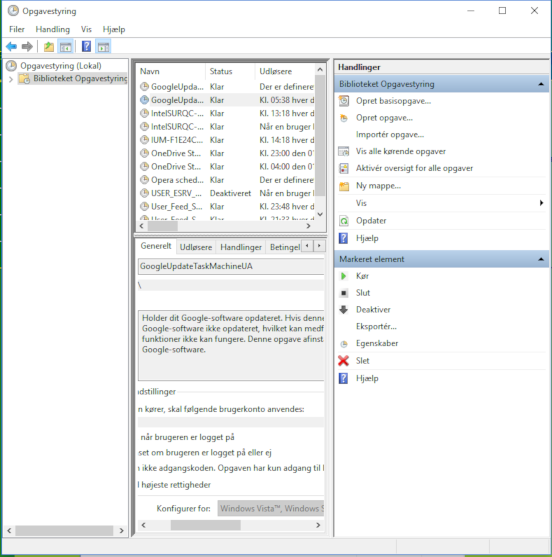Select the Opgavestyring (Lokal) tree root
Viewport: 552px width, 557px height.
pos(61,66)
